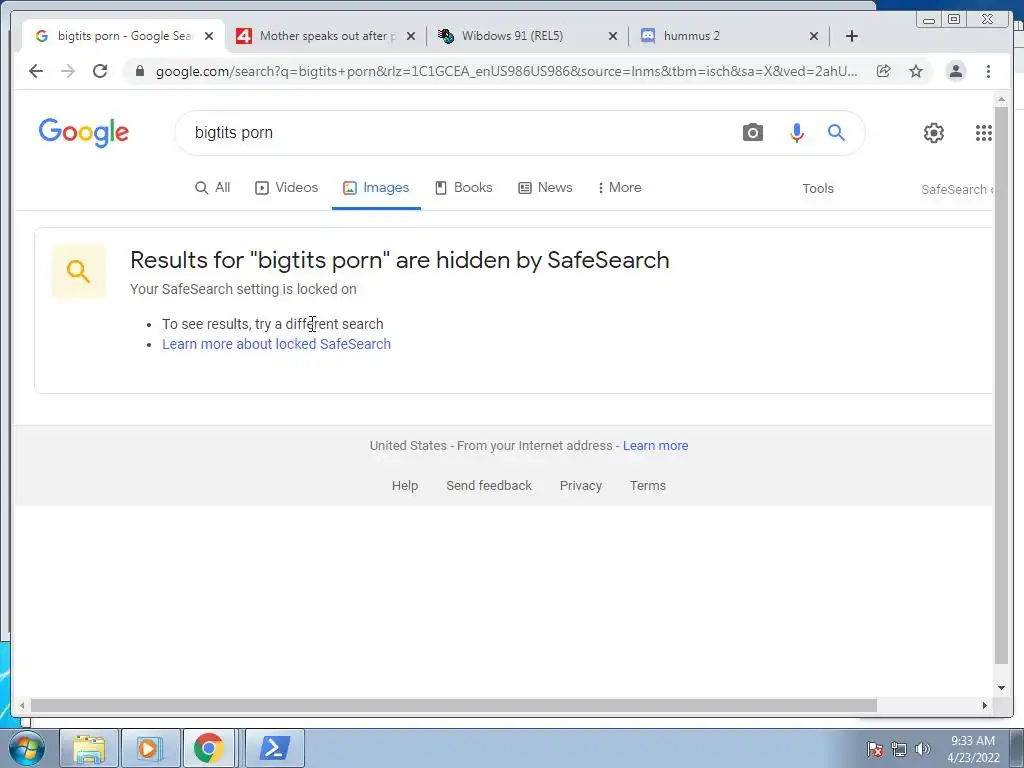
Task: Close the hummus 2 tab
Action: coord(814,36)
